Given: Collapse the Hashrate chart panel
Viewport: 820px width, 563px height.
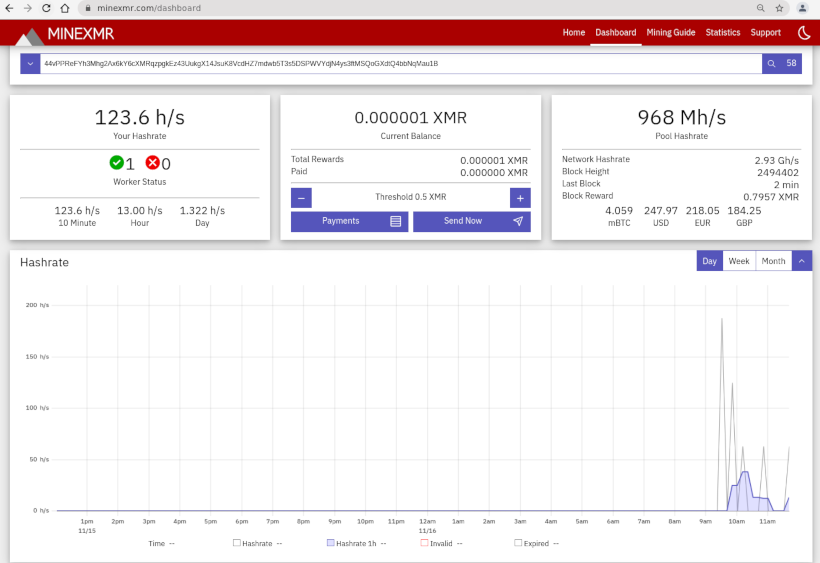Looking at the screenshot, I should point(802,261).
